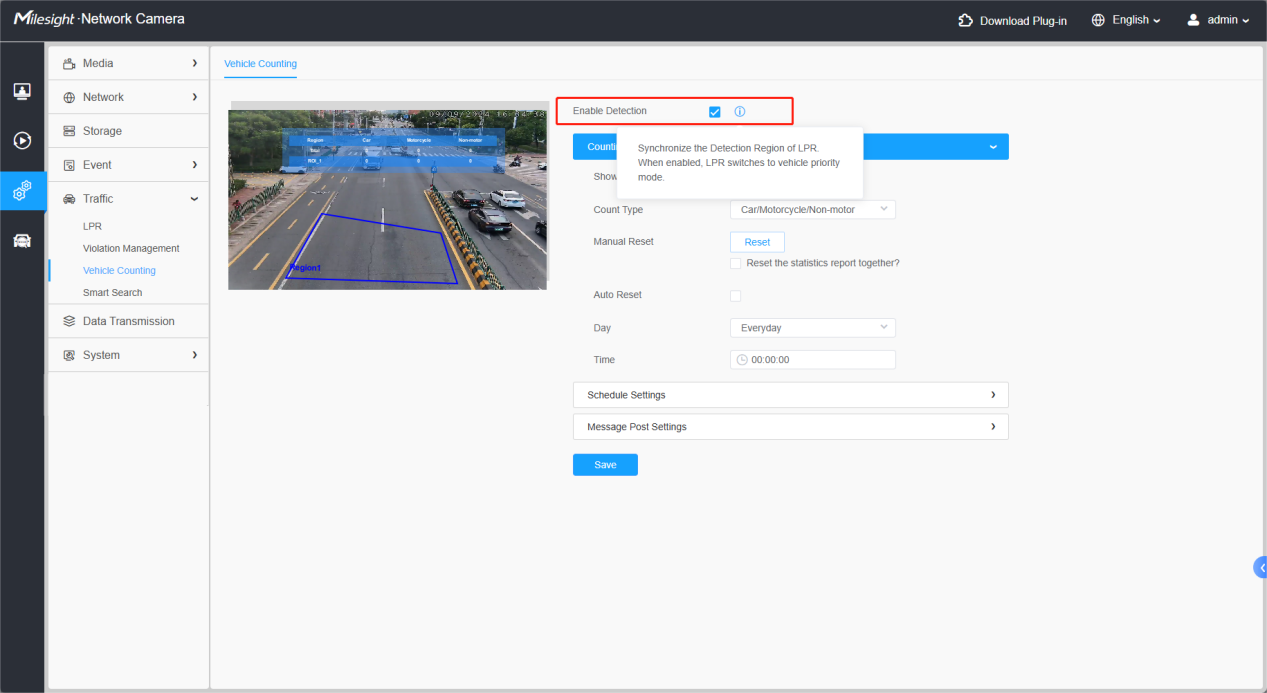
Task: Expand the Network menu
Action: [x=128, y=97]
